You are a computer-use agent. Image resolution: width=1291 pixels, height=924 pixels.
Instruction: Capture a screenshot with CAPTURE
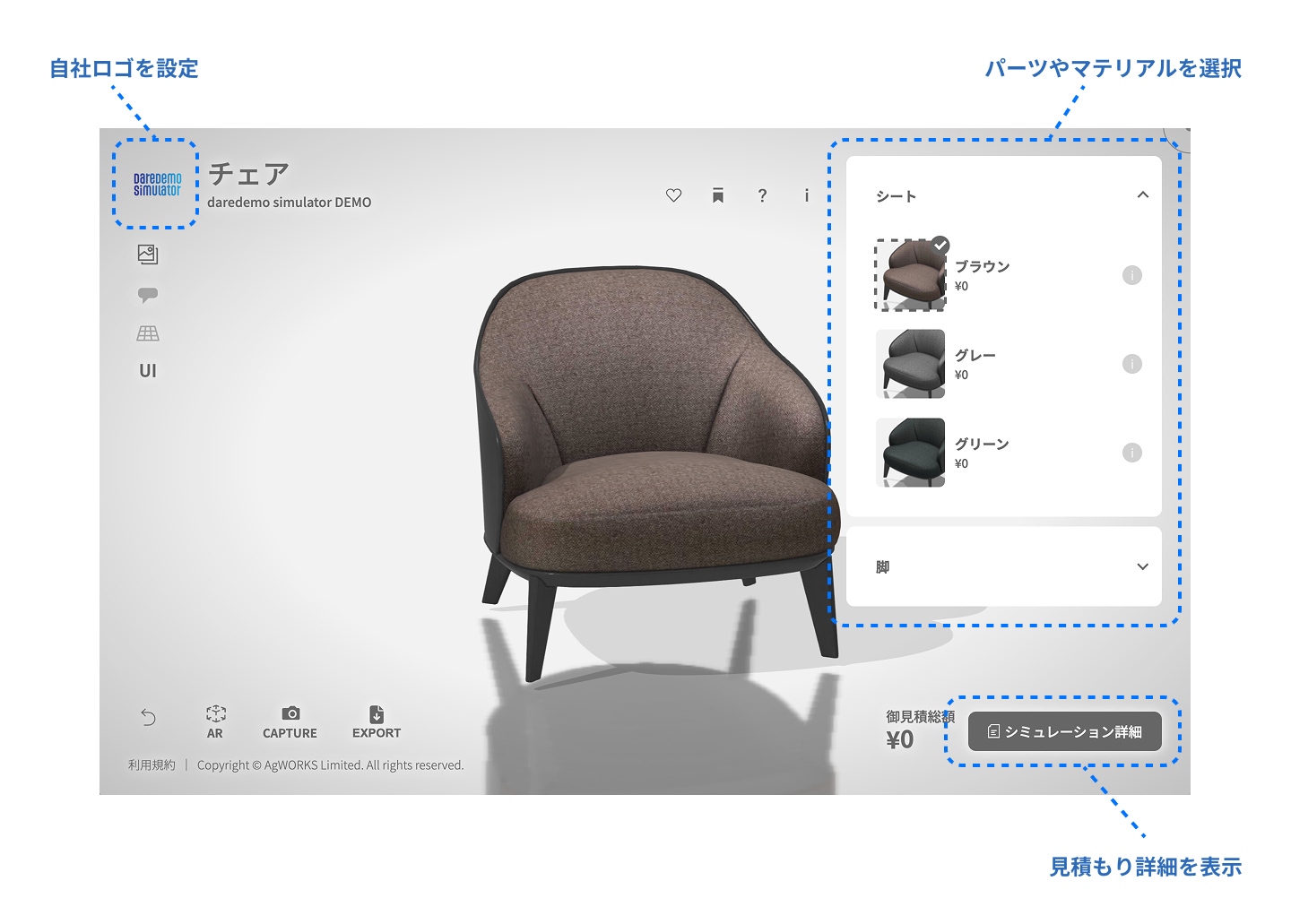290,721
